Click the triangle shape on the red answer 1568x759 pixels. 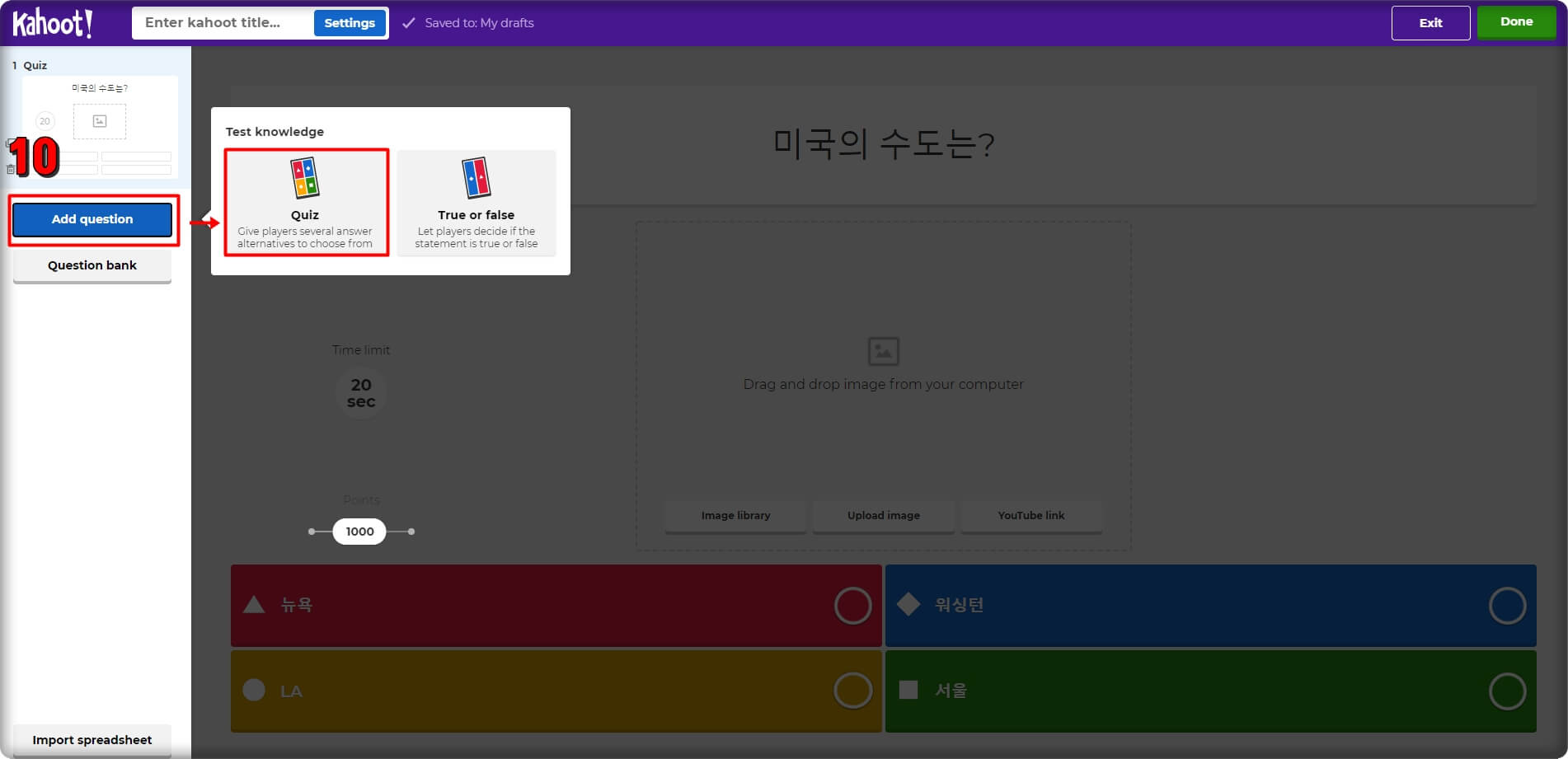click(254, 605)
